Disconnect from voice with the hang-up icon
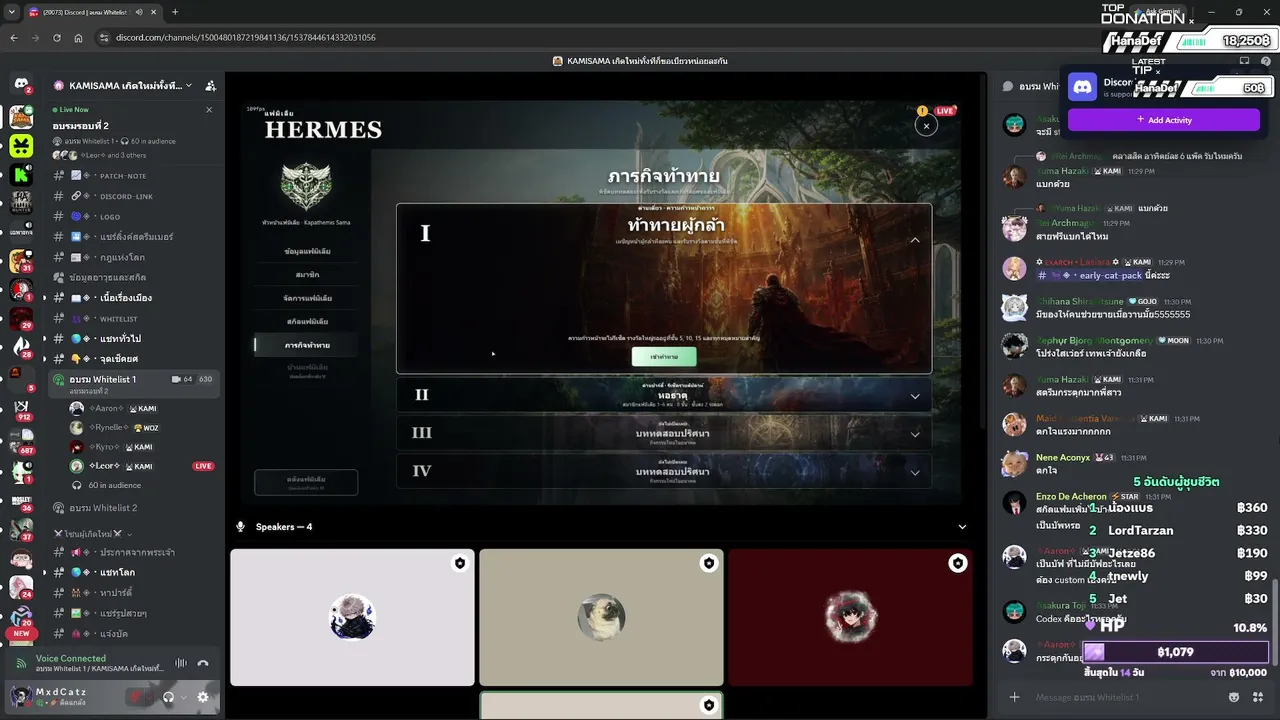This screenshot has height=720, width=1280. 203,663
